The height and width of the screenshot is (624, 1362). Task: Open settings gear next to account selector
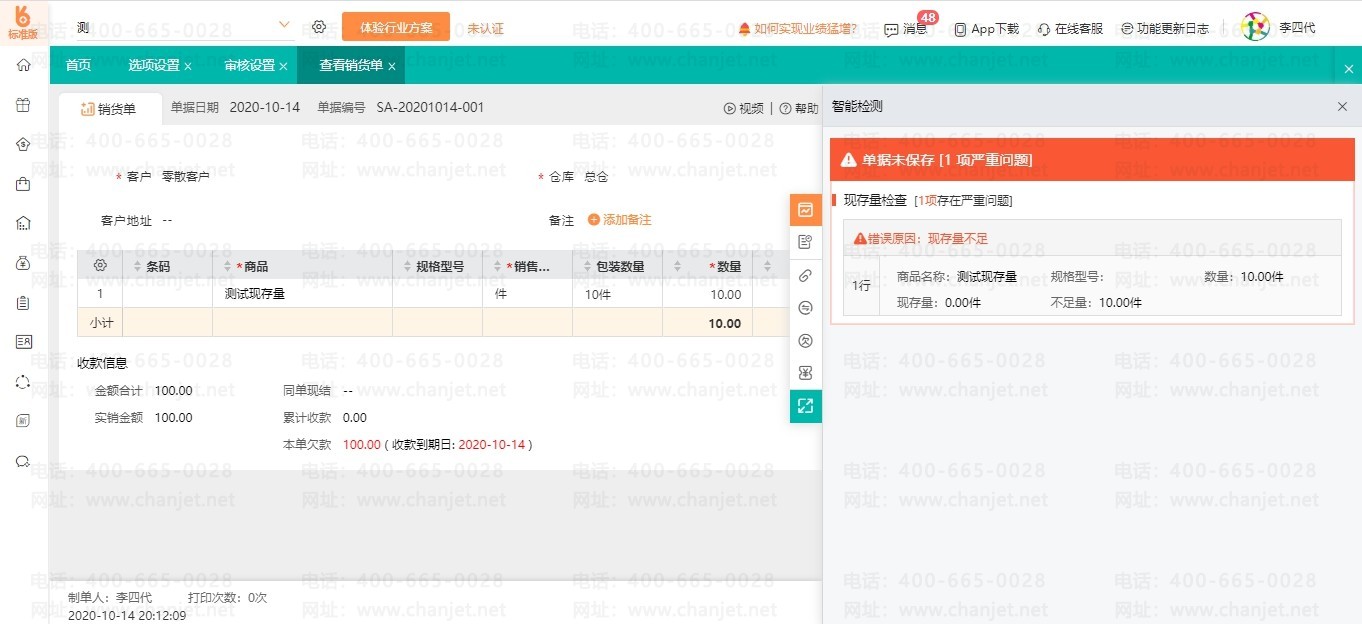pyautogui.click(x=319, y=27)
